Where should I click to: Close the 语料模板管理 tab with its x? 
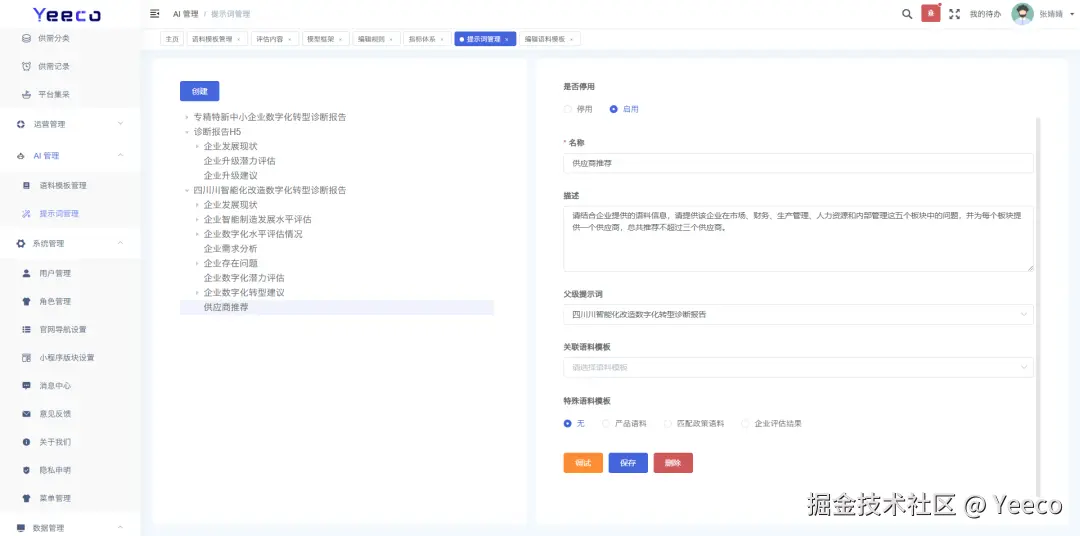tap(238, 39)
